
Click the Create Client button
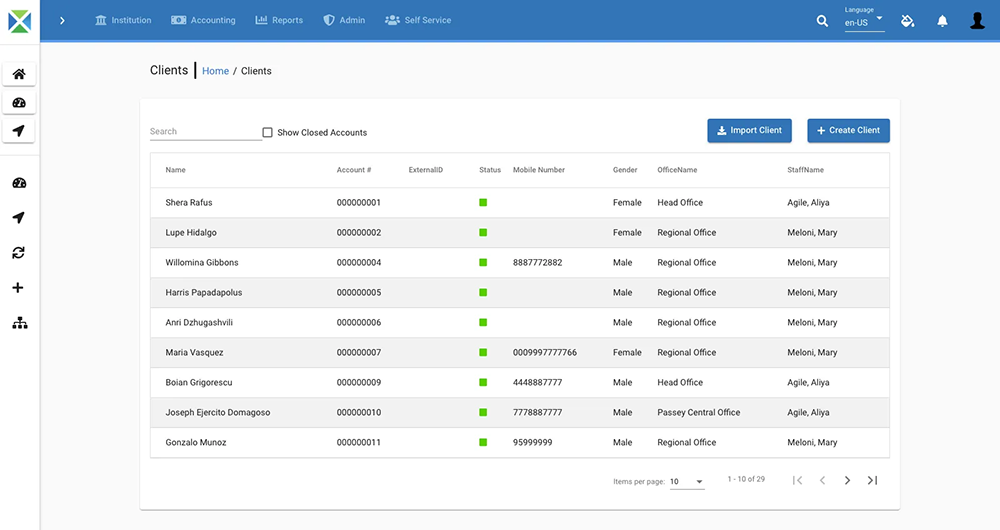pyautogui.click(x=848, y=130)
